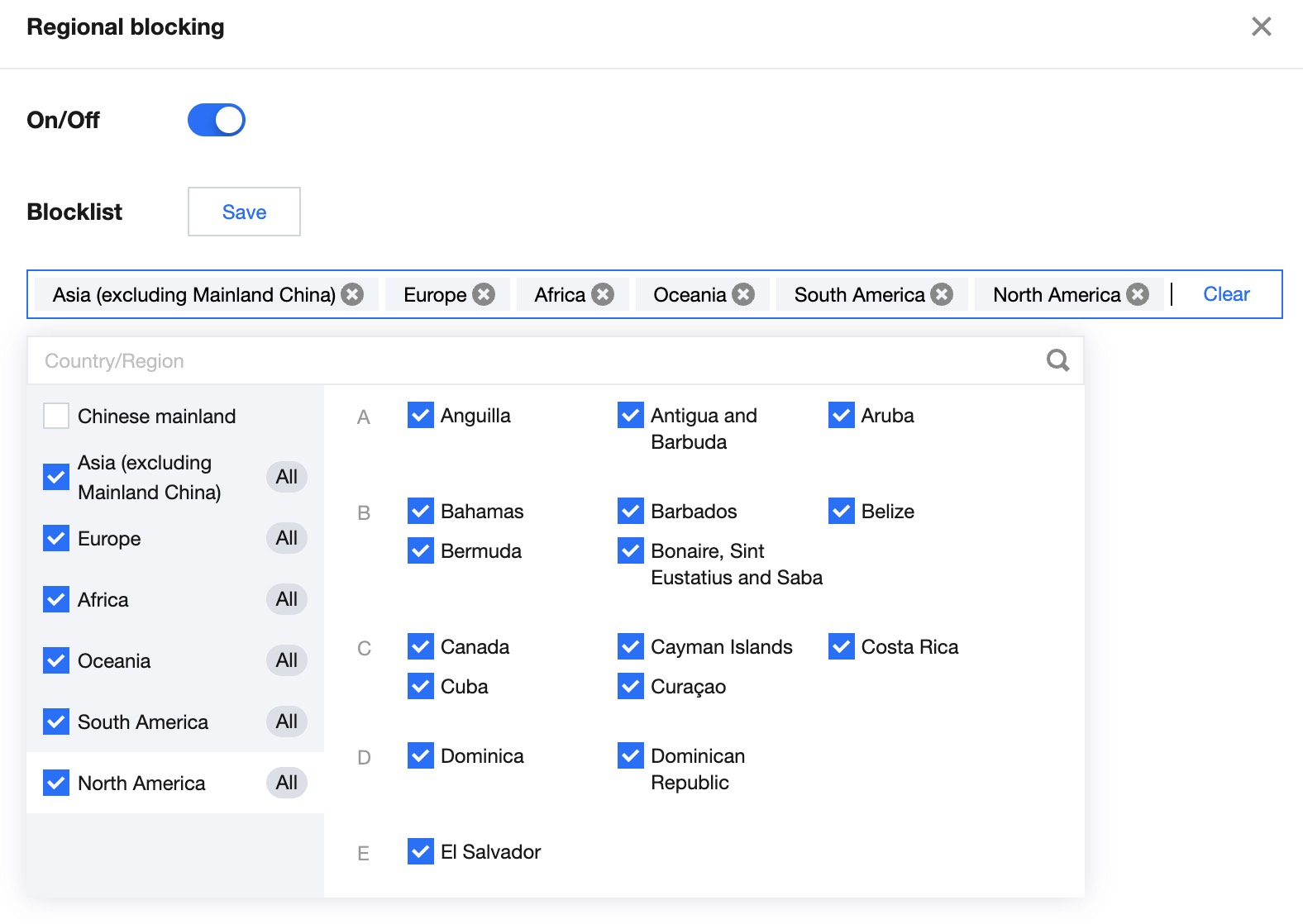Remove Asia (excluding Mainland China) tag
This screenshot has width=1303, height=924.
tap(353, 294)
